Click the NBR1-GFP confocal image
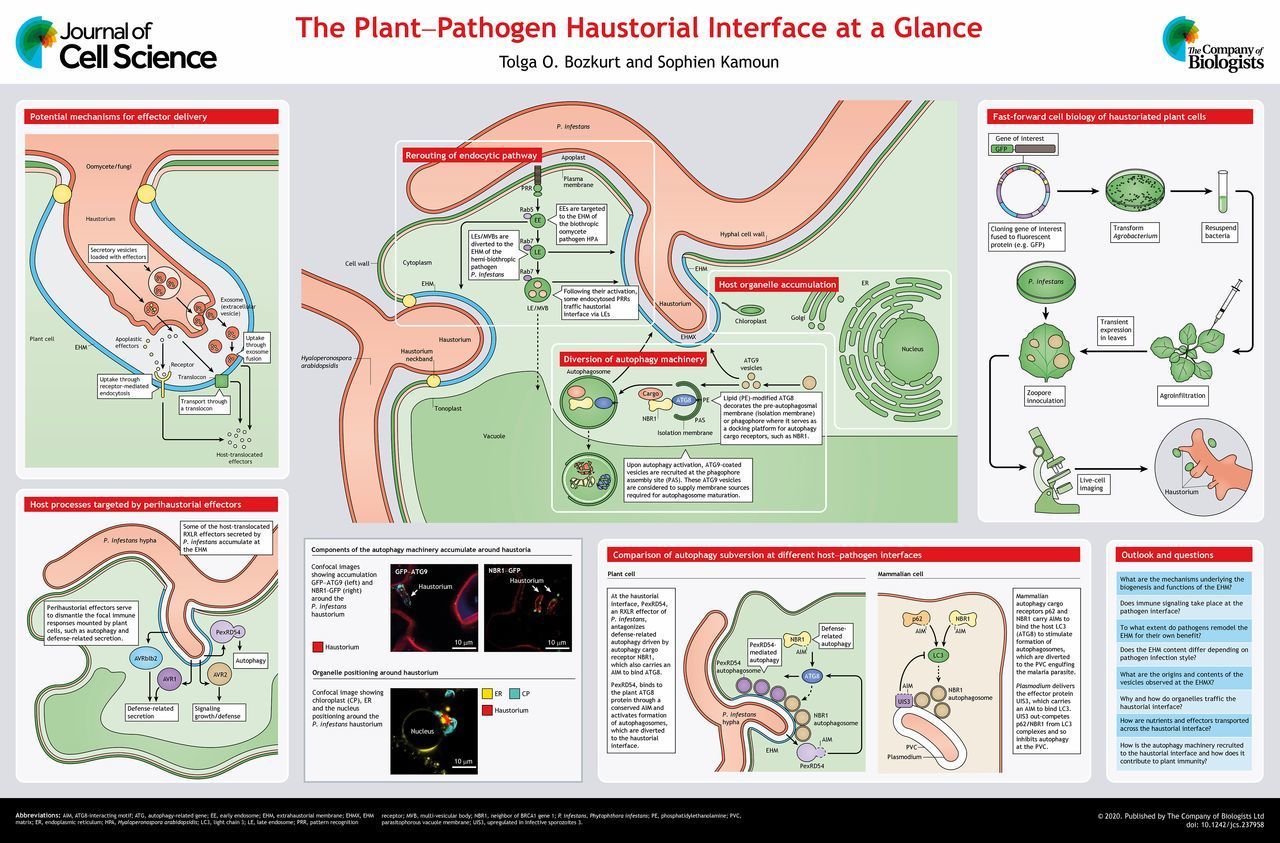The width and height of the screenshot is (1280, 843). coord(527,608)
